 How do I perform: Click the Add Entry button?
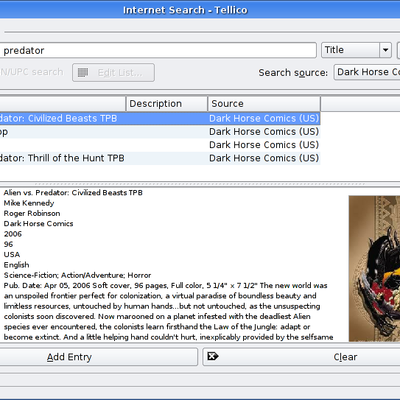[x=99, y=357]
